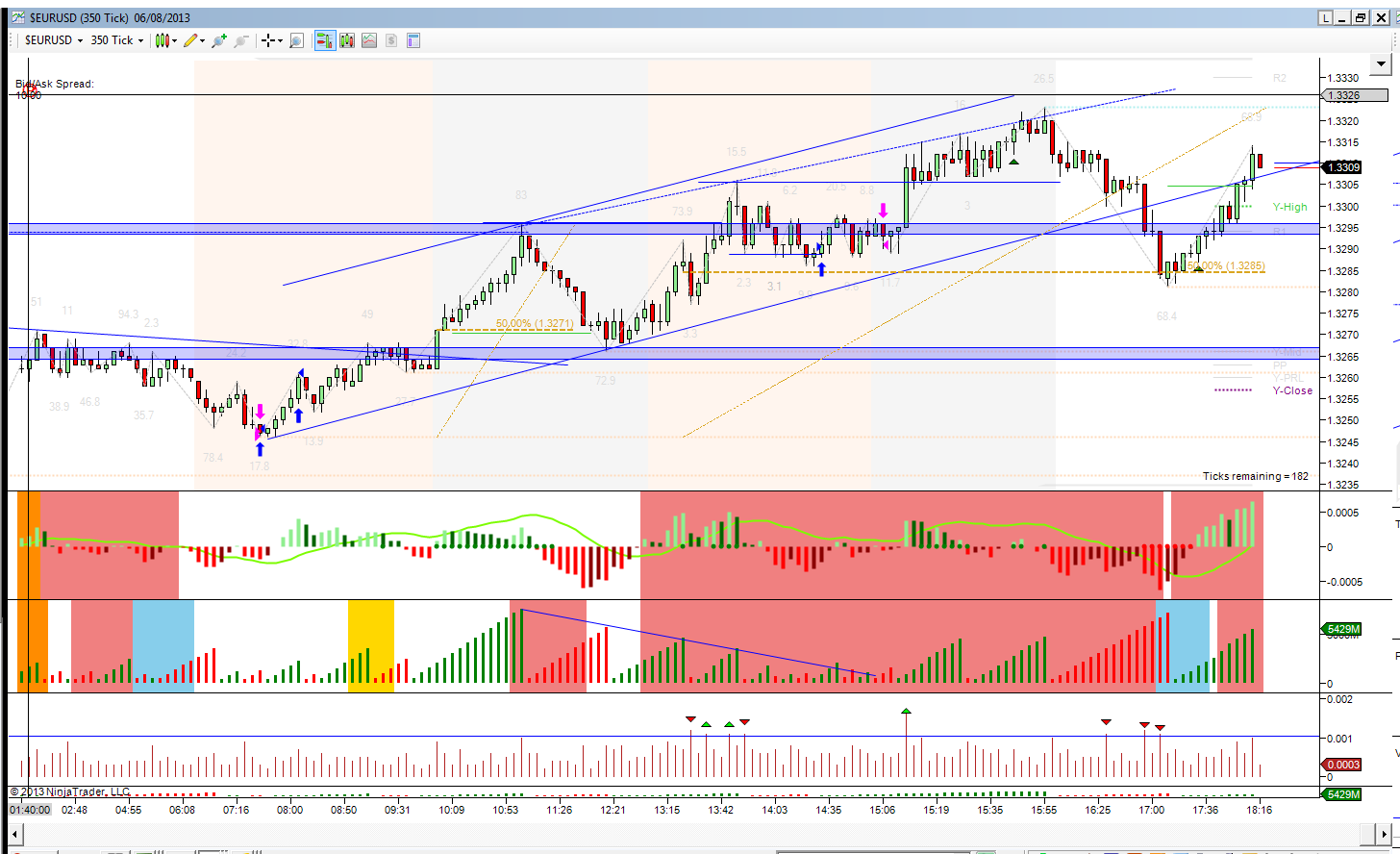
Task: Click the chart window icon in title bar
Action: (x=18, y=17)
